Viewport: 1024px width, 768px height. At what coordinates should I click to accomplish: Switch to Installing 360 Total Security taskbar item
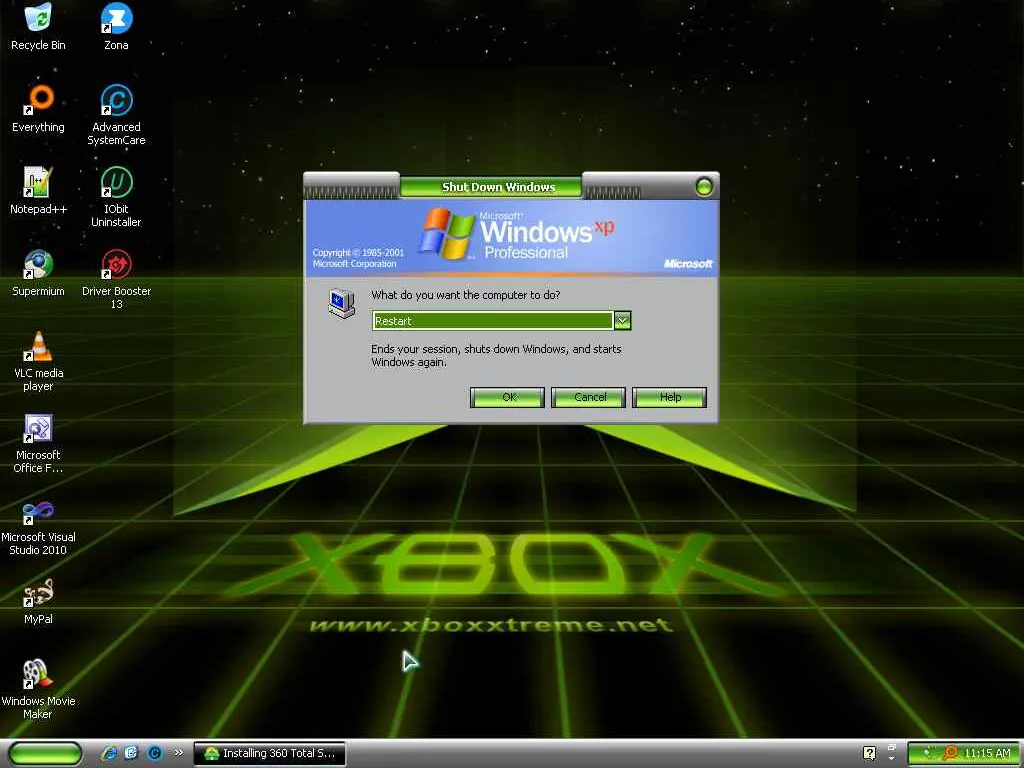pyautogui.click(x=270, y=754)
